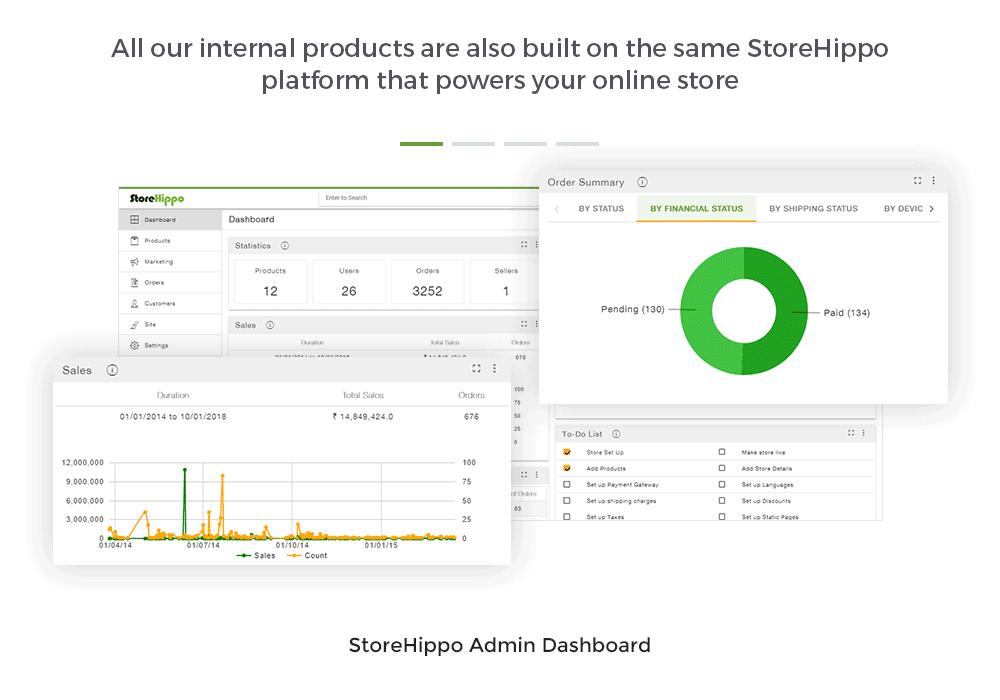Click info icon next to Statistics
This screenshot has height=700, width=1000.
click(285, 245)
